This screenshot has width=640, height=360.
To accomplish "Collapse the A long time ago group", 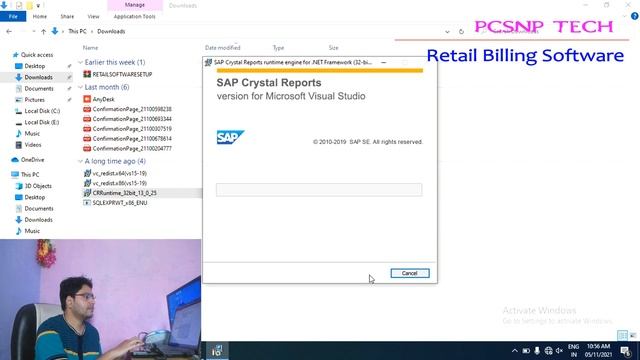I will (x=80, y=161).
